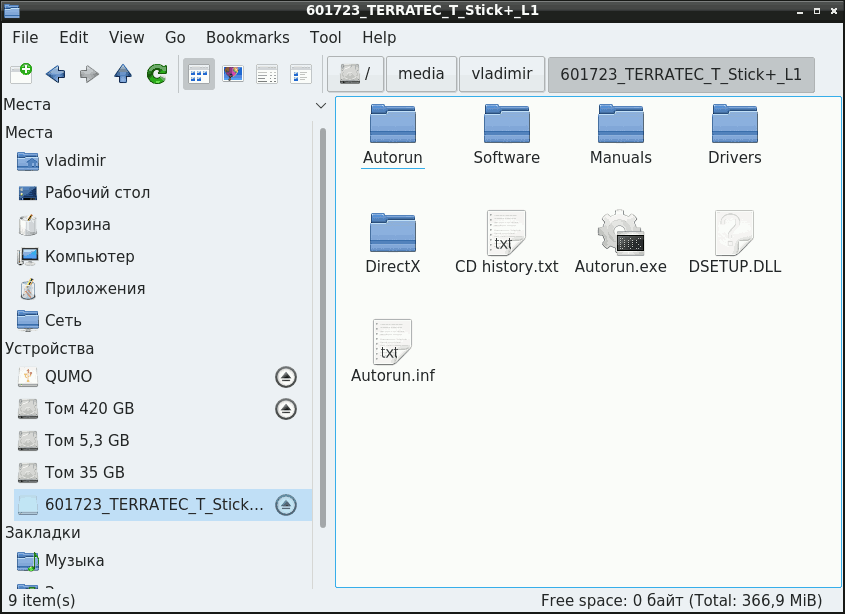Select the Software folder icon
The image size is (845, 614).
(507, 123)
